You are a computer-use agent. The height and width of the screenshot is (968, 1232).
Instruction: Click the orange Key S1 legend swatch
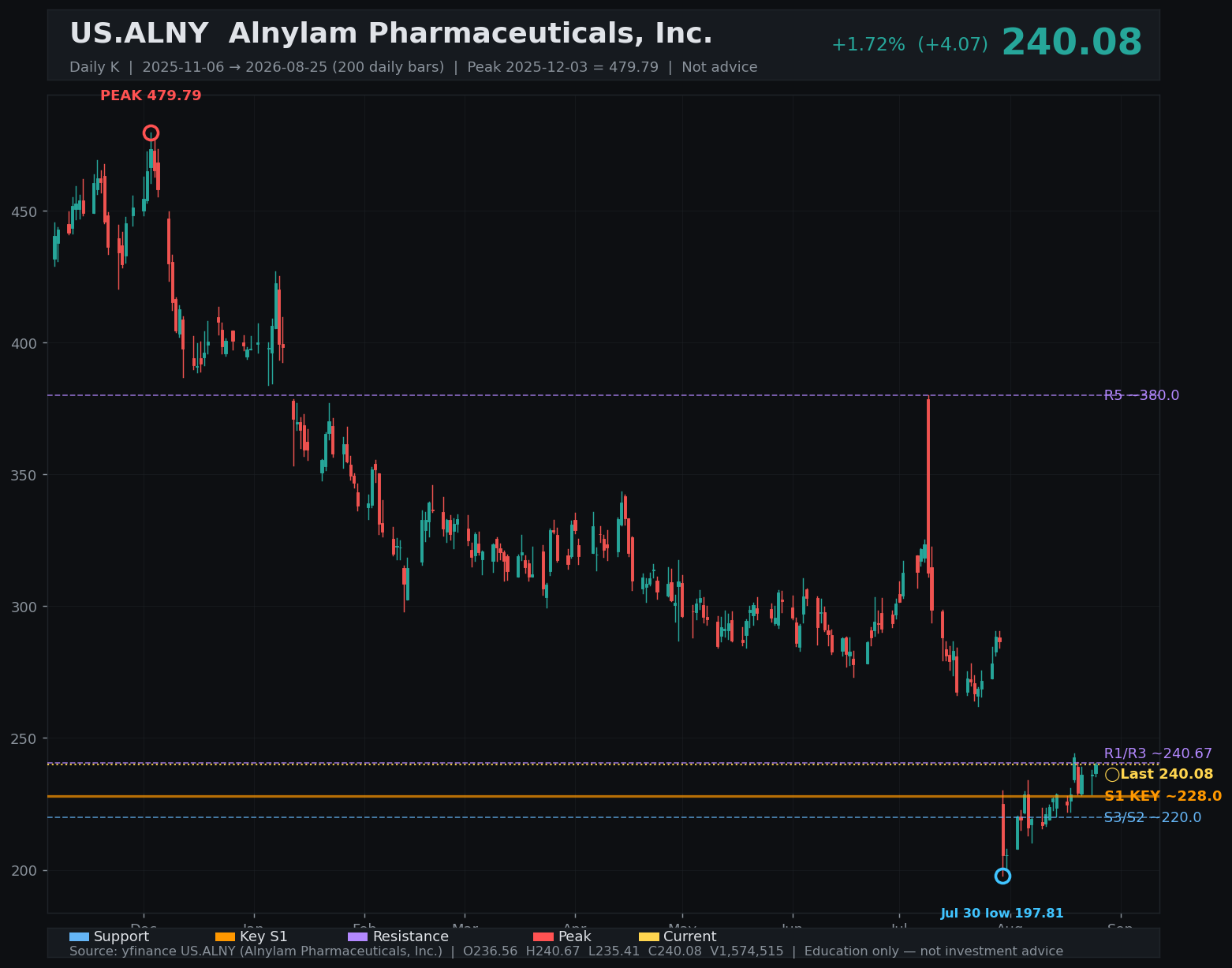(x=225, y=936)
